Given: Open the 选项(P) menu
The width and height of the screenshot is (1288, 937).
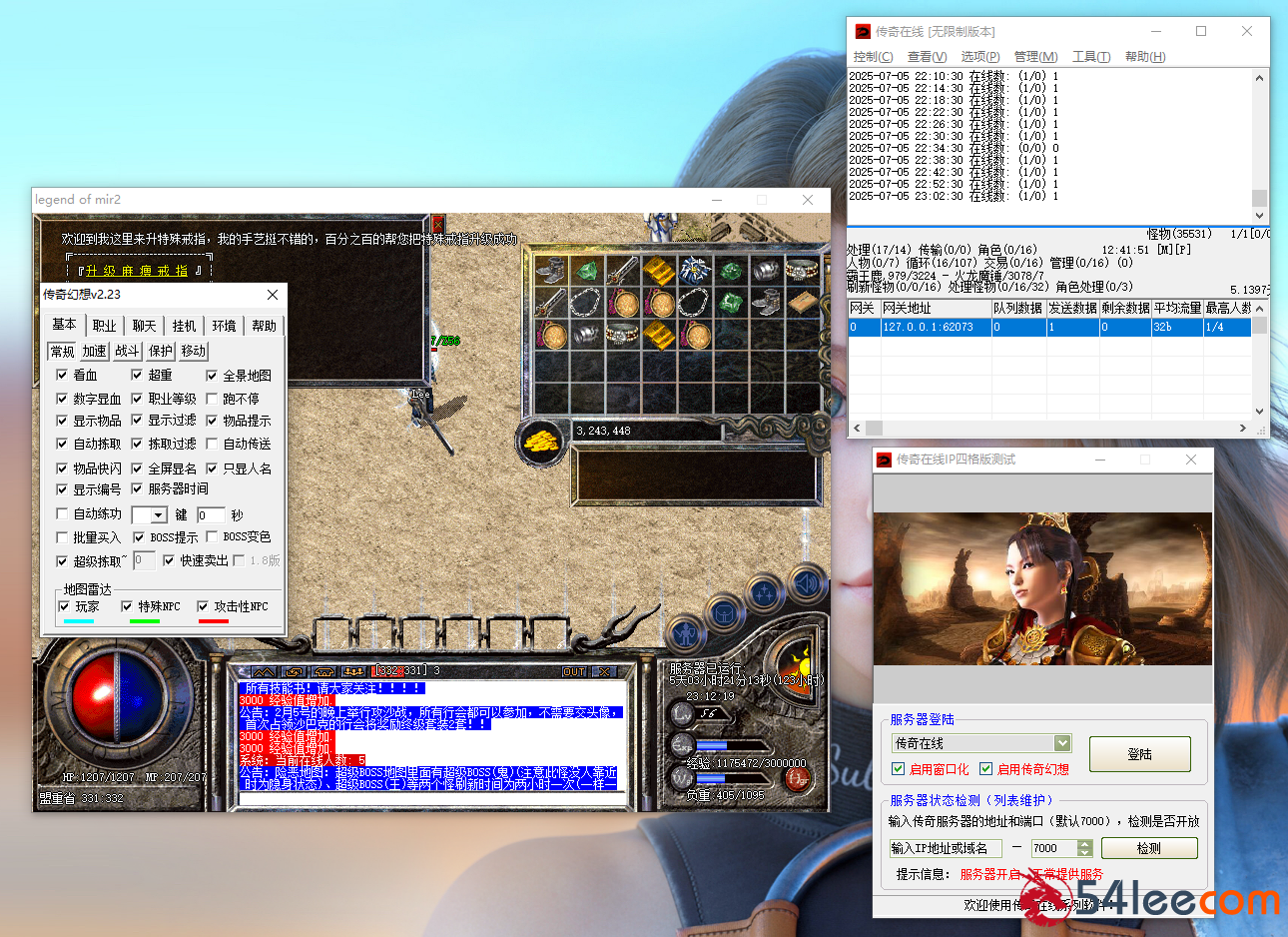Looking at the screenshot, I should (980, 57).
